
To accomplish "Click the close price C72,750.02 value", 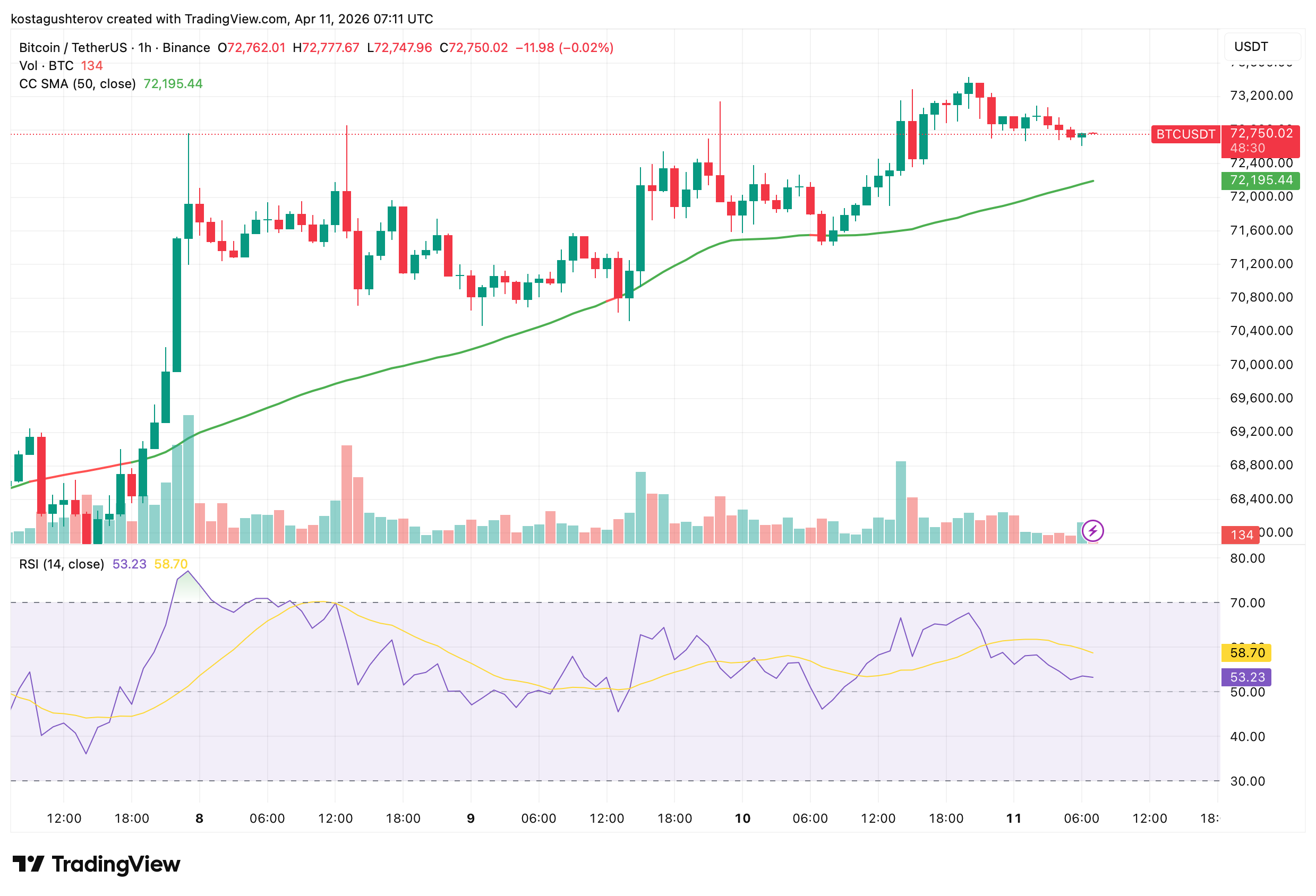I will pyautogui.click(x=476, y=48).
